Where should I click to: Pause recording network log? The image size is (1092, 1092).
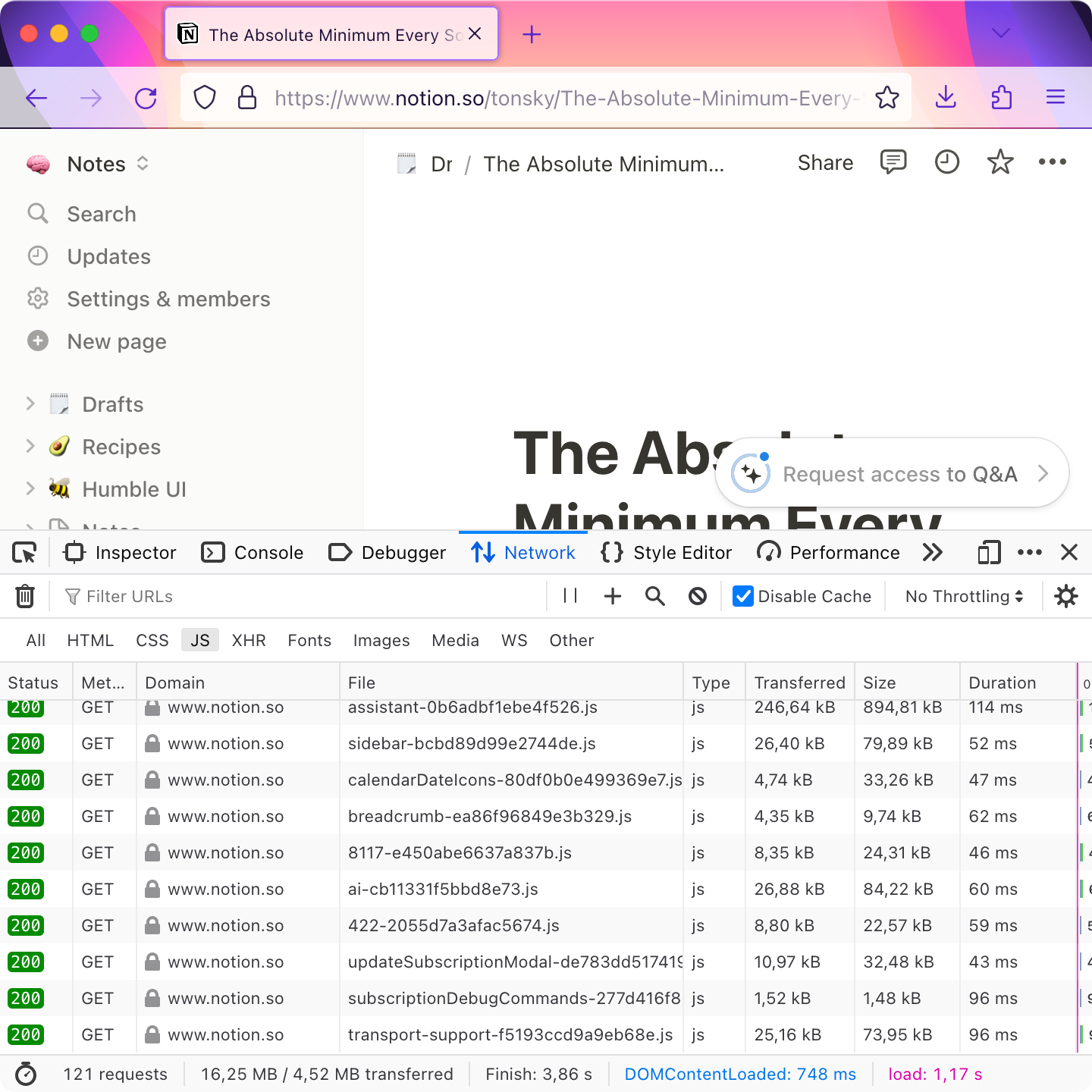570,597
